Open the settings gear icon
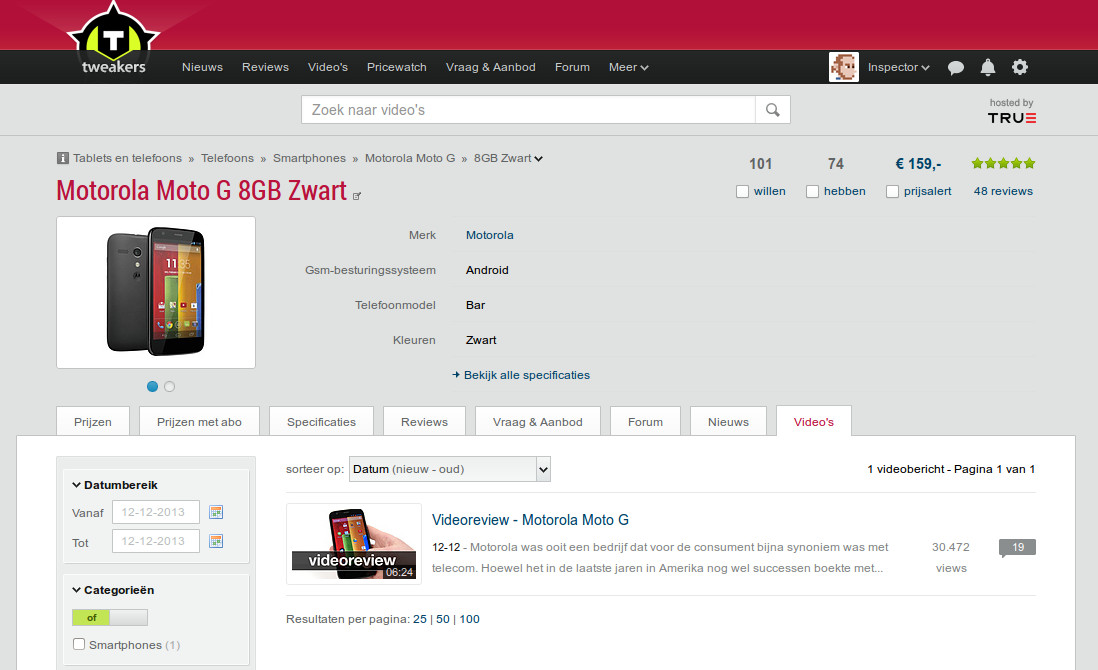1098x670 pixels. (1020, 67)
